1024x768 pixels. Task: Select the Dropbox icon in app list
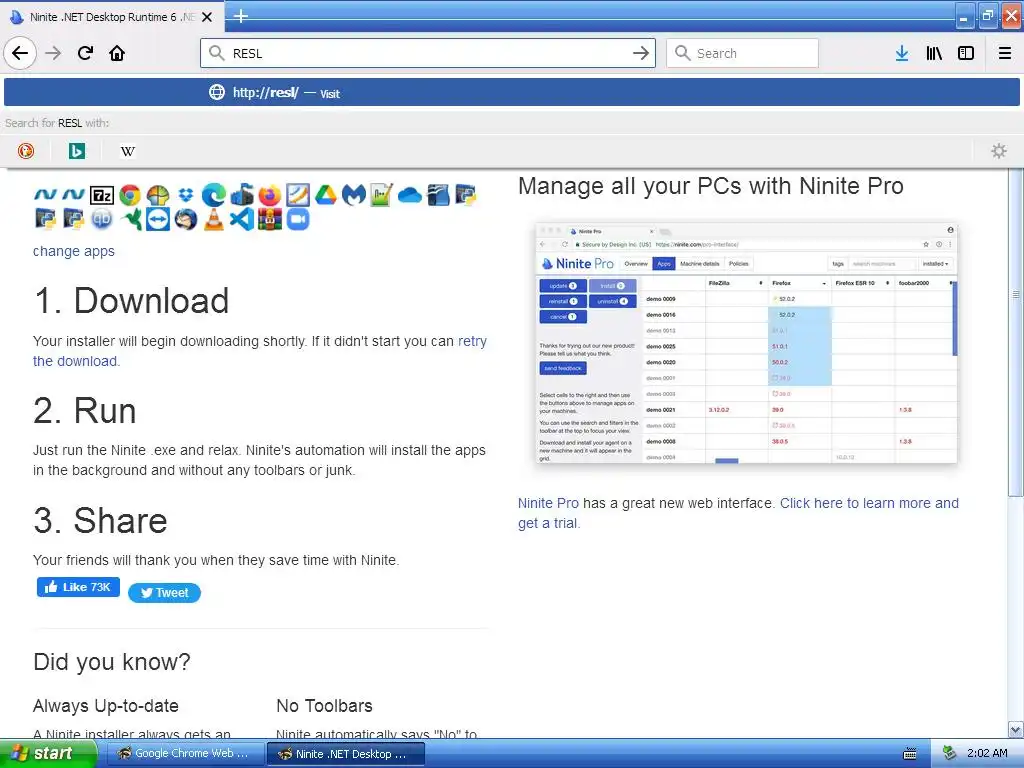point(186,195)
